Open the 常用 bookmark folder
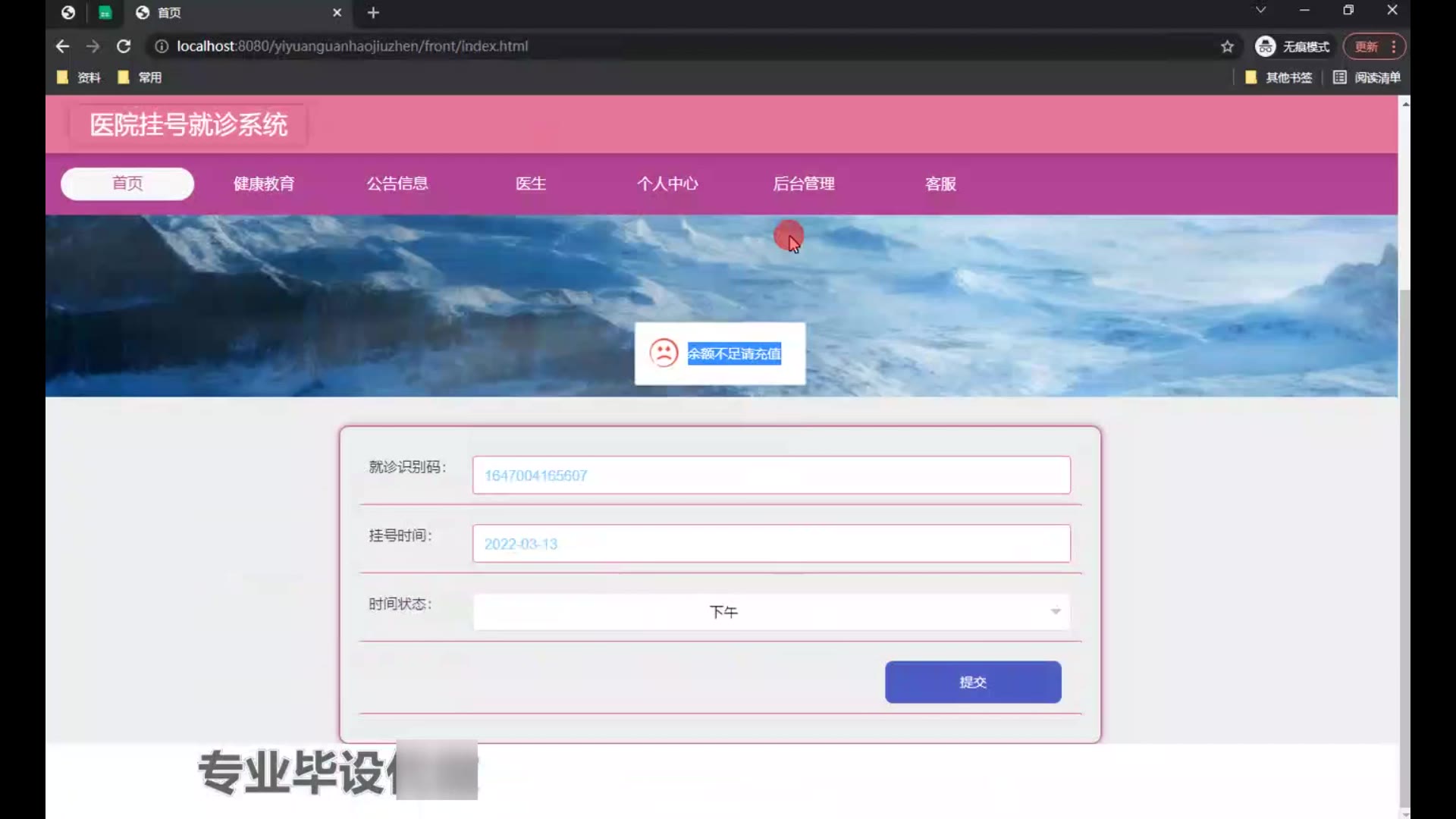 (x=140, y=77)
